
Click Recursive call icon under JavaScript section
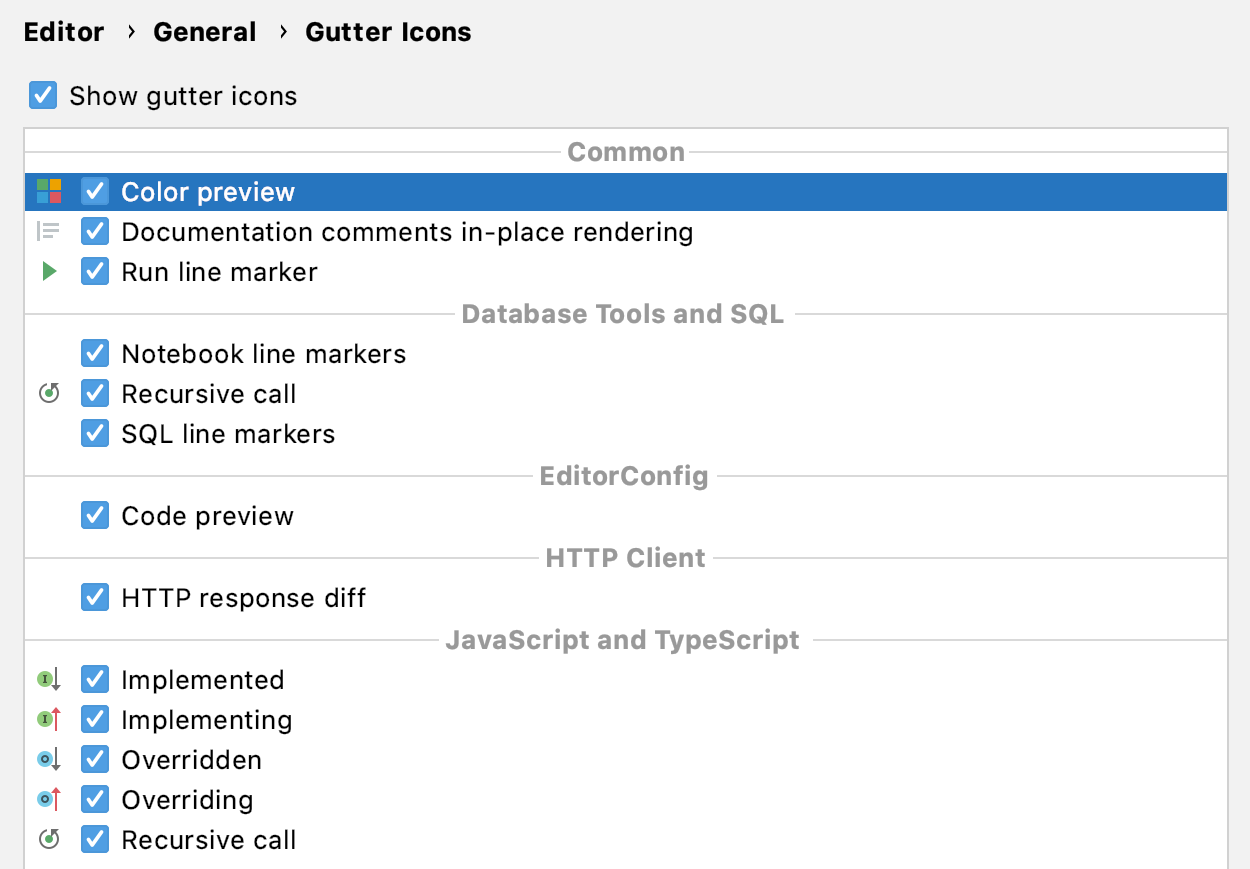(49, 839)
